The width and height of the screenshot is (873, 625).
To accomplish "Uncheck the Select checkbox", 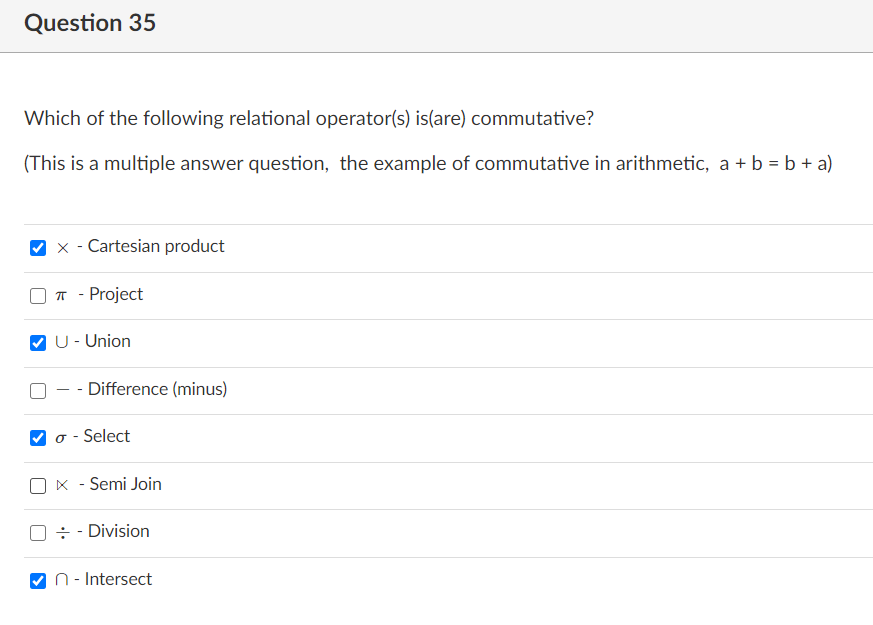I will tap(38, 438).
